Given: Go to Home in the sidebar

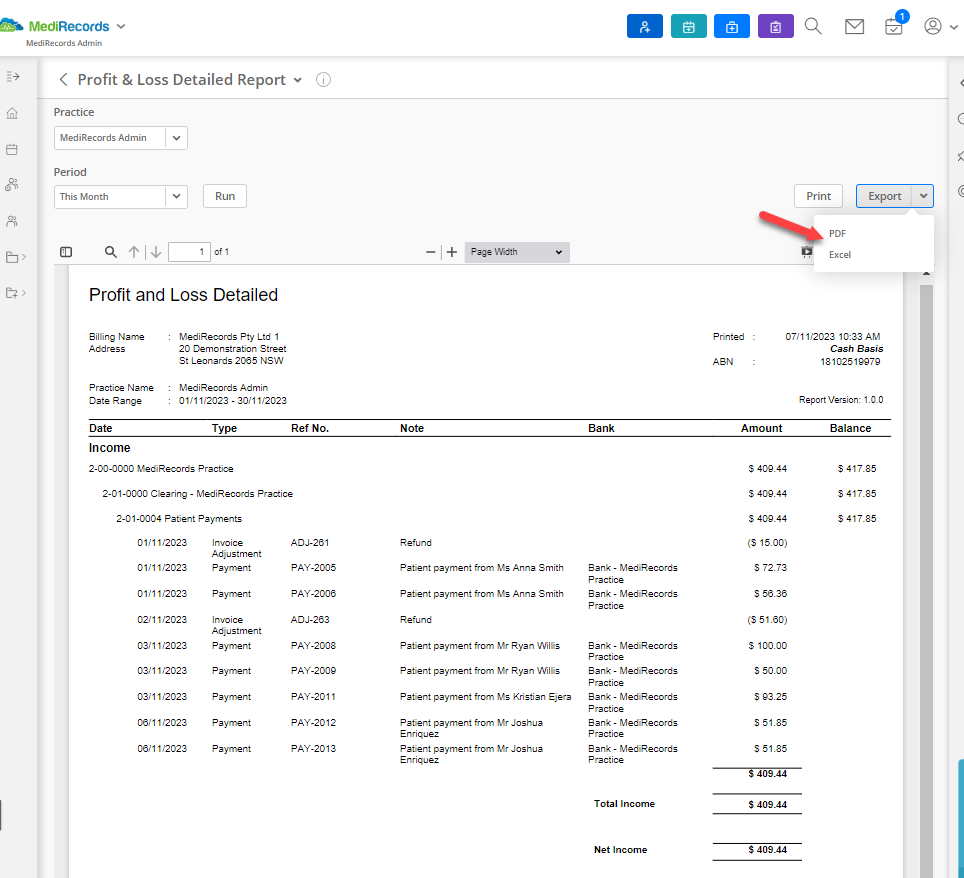Looking at the screenshot, I should (x=12, y=113).
